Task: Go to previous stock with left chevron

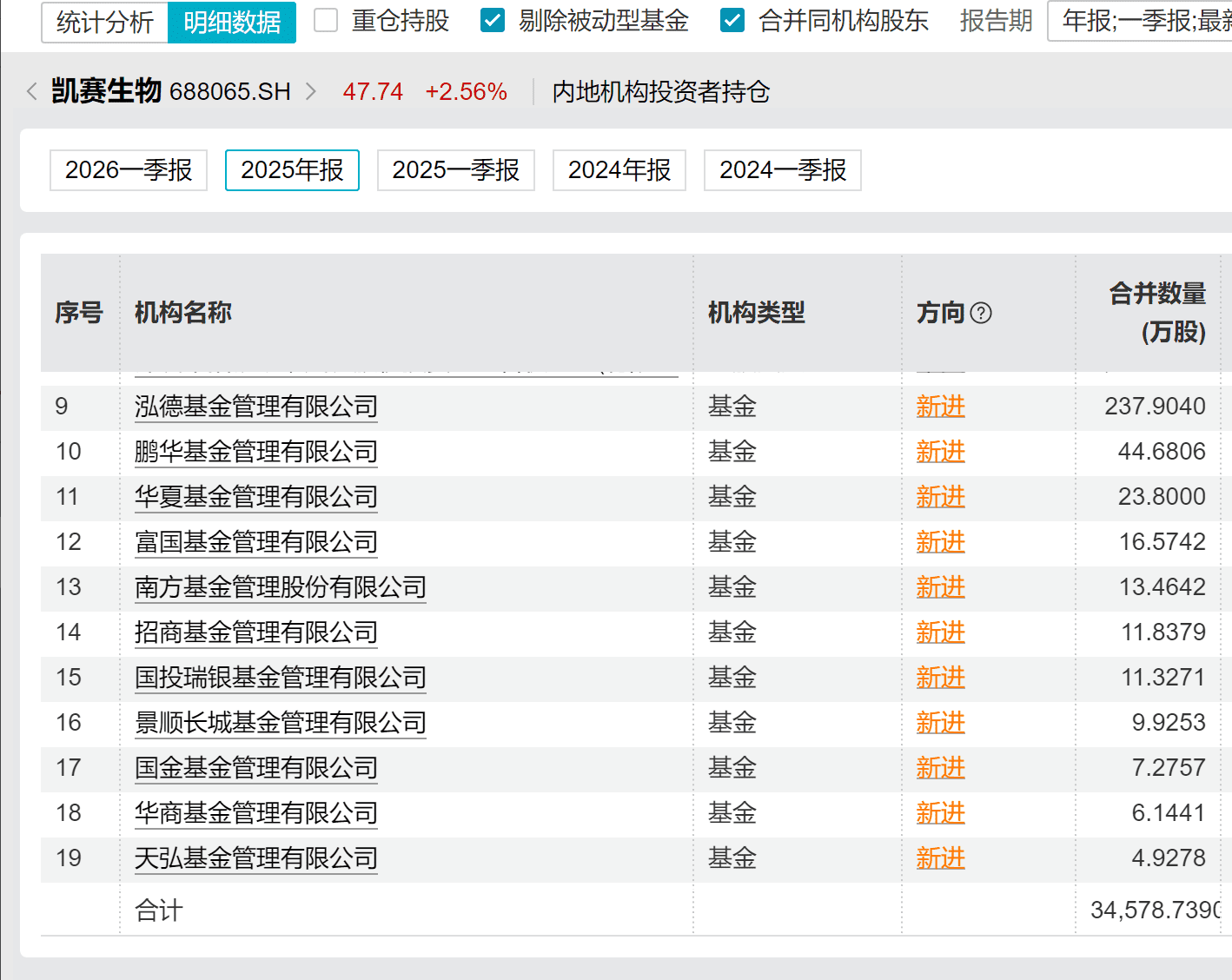Action: 32,91
